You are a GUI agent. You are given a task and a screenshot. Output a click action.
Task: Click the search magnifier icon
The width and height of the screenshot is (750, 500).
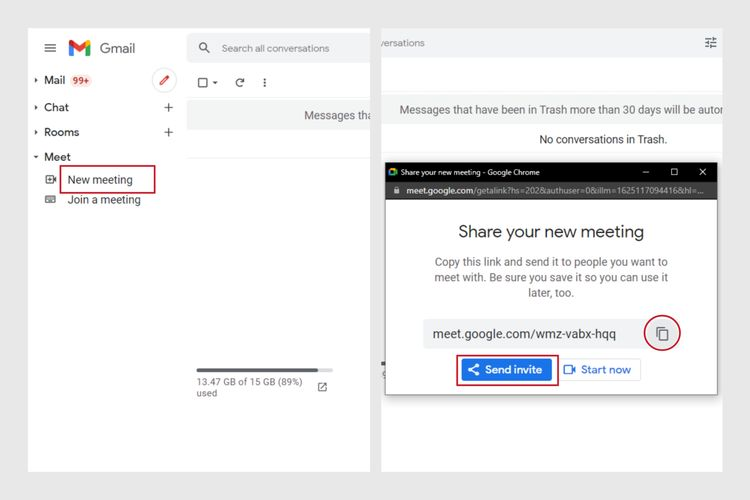(204, 48)
